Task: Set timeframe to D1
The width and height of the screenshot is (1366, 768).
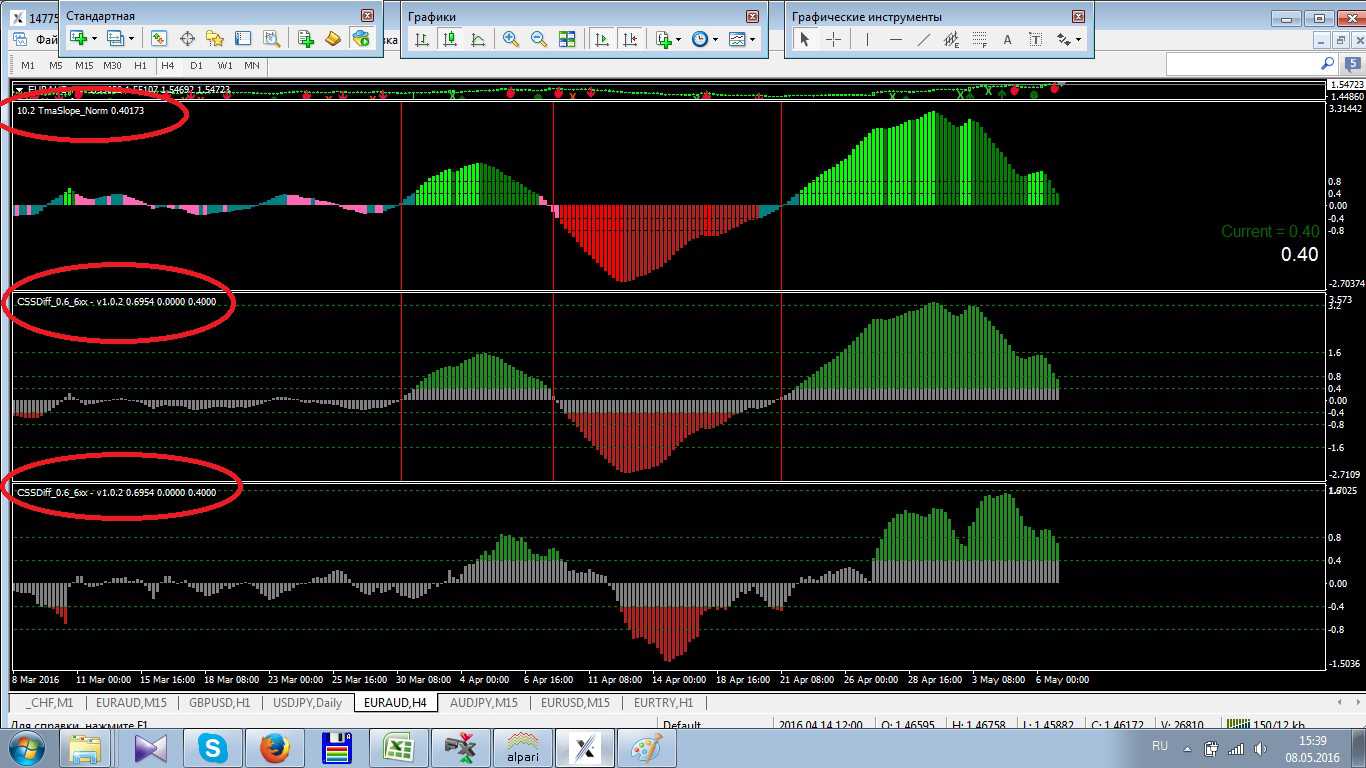Action: coord(196,65)
